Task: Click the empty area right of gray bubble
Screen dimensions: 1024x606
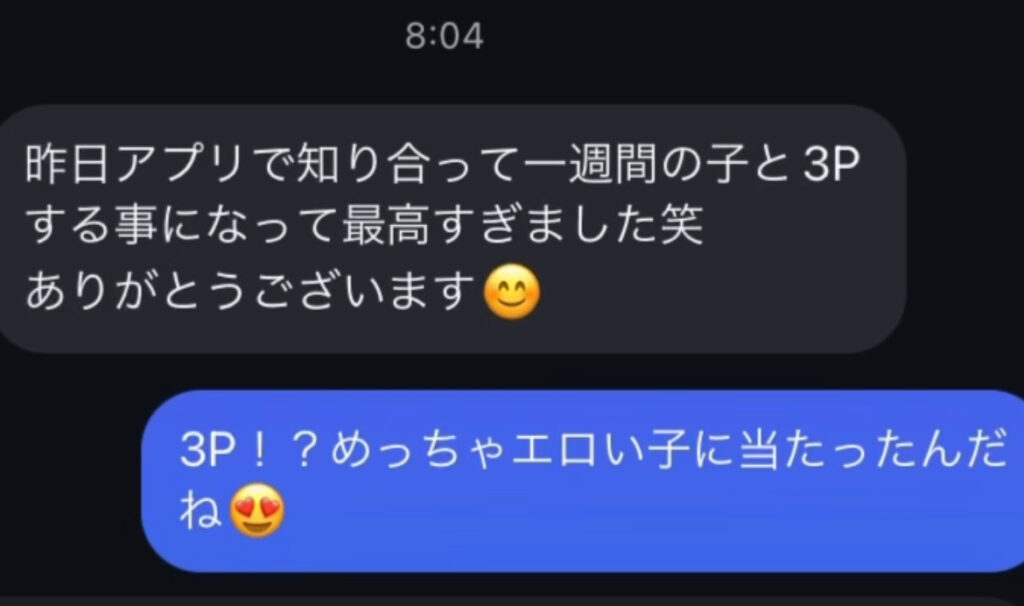Action: [x=965, y=229]
